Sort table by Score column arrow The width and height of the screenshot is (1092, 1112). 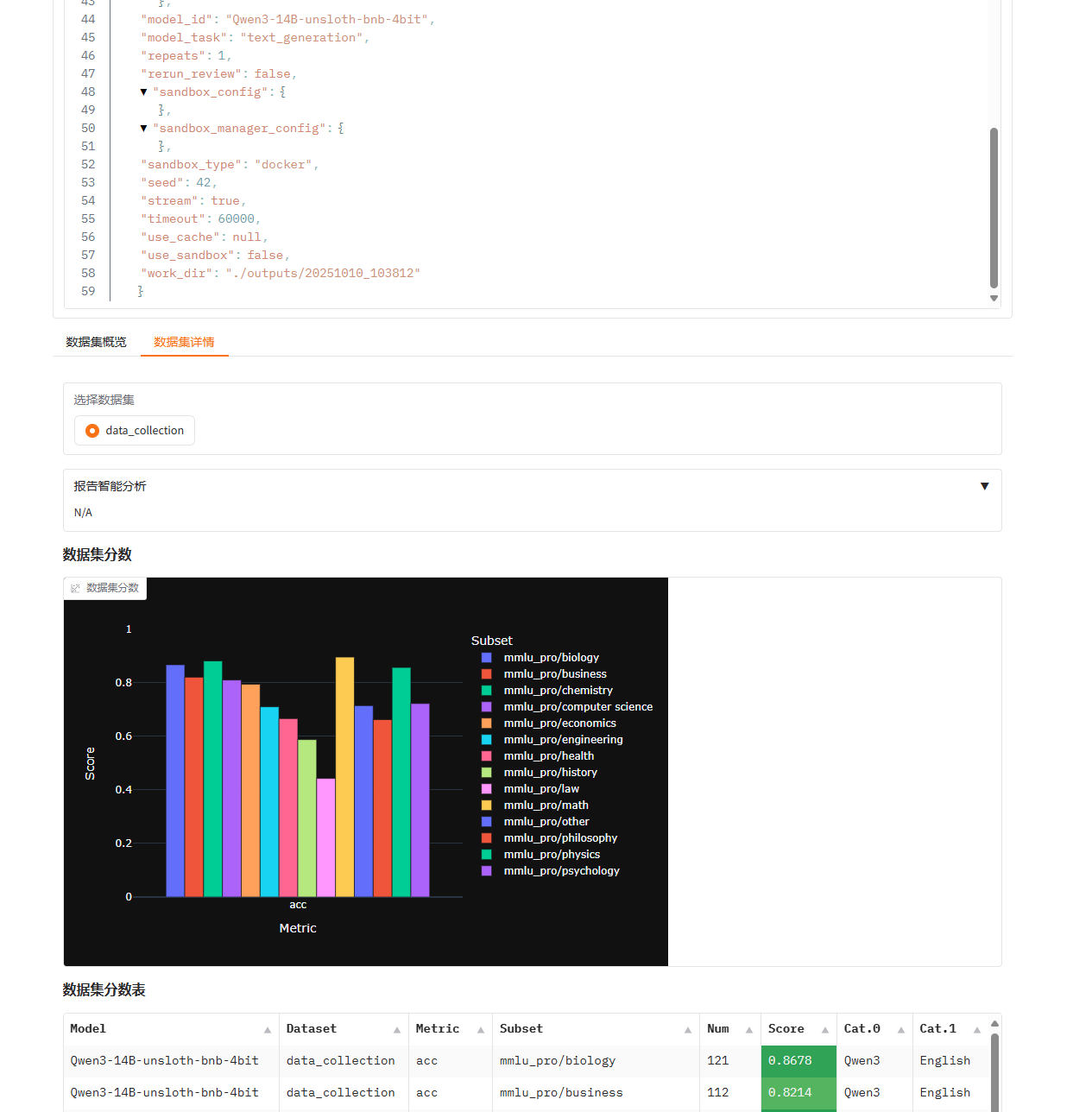(x=825, y=1029)
